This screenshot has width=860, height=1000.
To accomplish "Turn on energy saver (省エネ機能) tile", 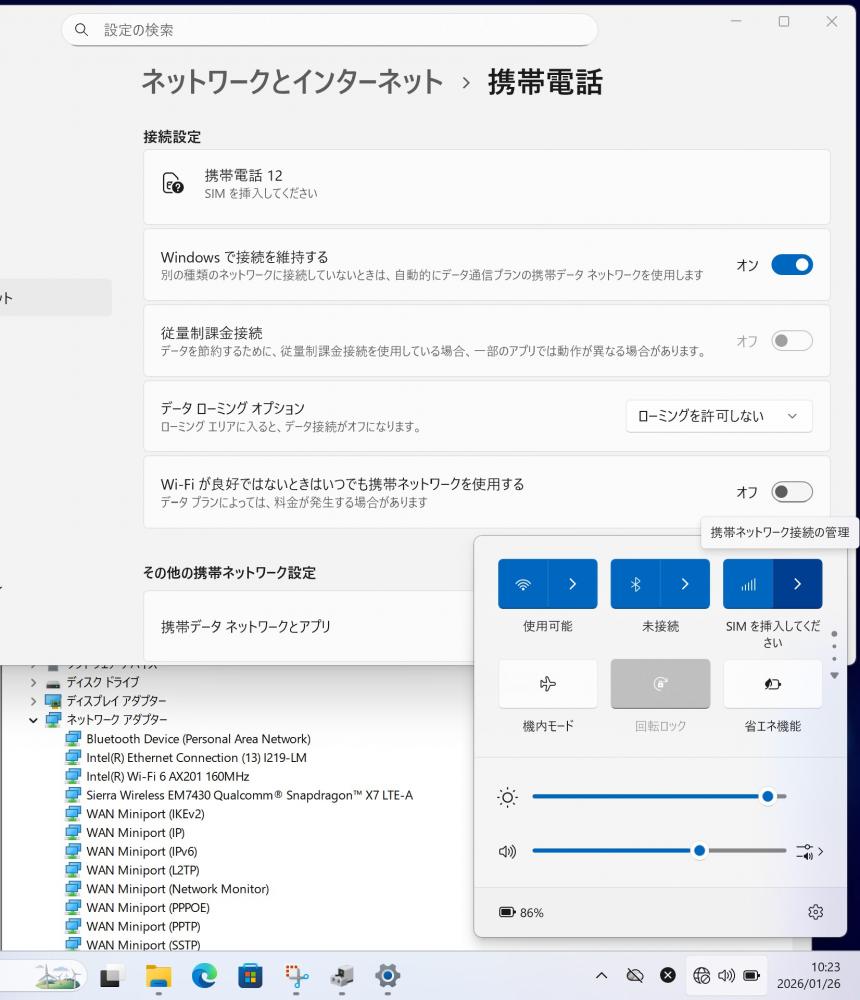I will coord(772,684).
